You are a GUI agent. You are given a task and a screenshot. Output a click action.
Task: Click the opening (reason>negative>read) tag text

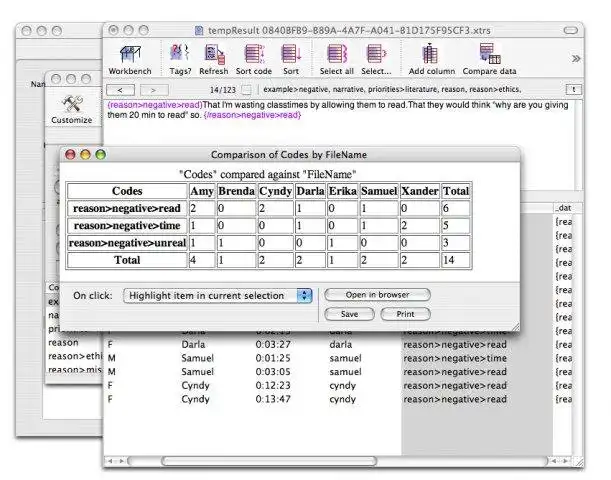(155, 105)
